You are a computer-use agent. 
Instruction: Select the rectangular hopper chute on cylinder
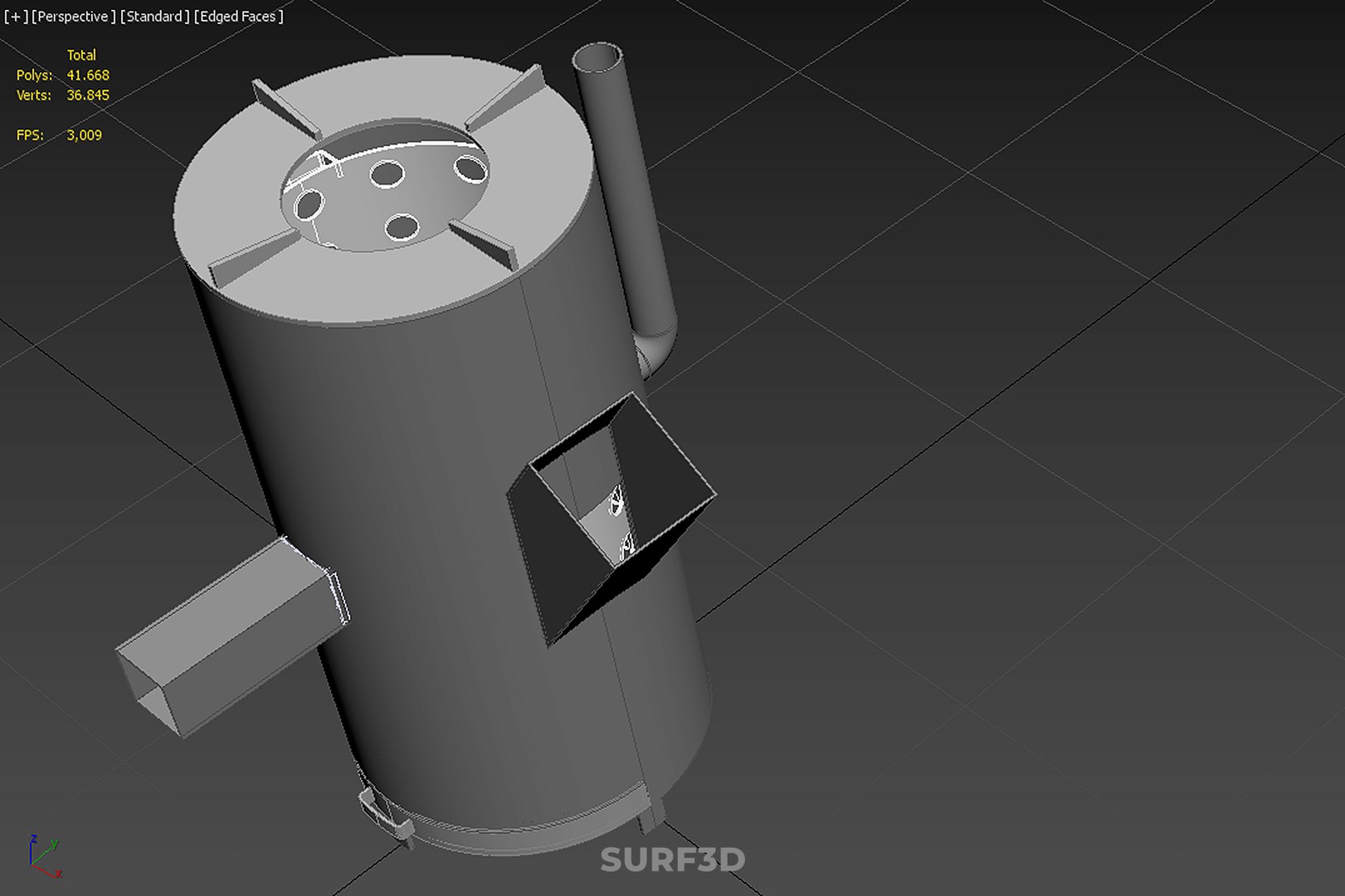pos(611,519)
